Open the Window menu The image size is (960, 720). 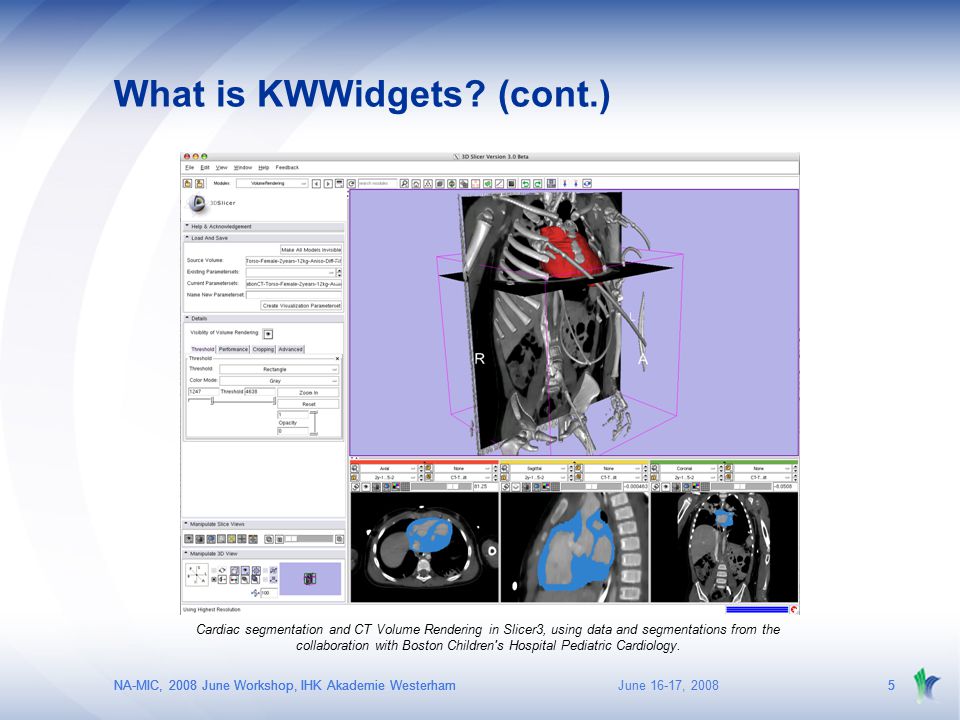[243, 167]
